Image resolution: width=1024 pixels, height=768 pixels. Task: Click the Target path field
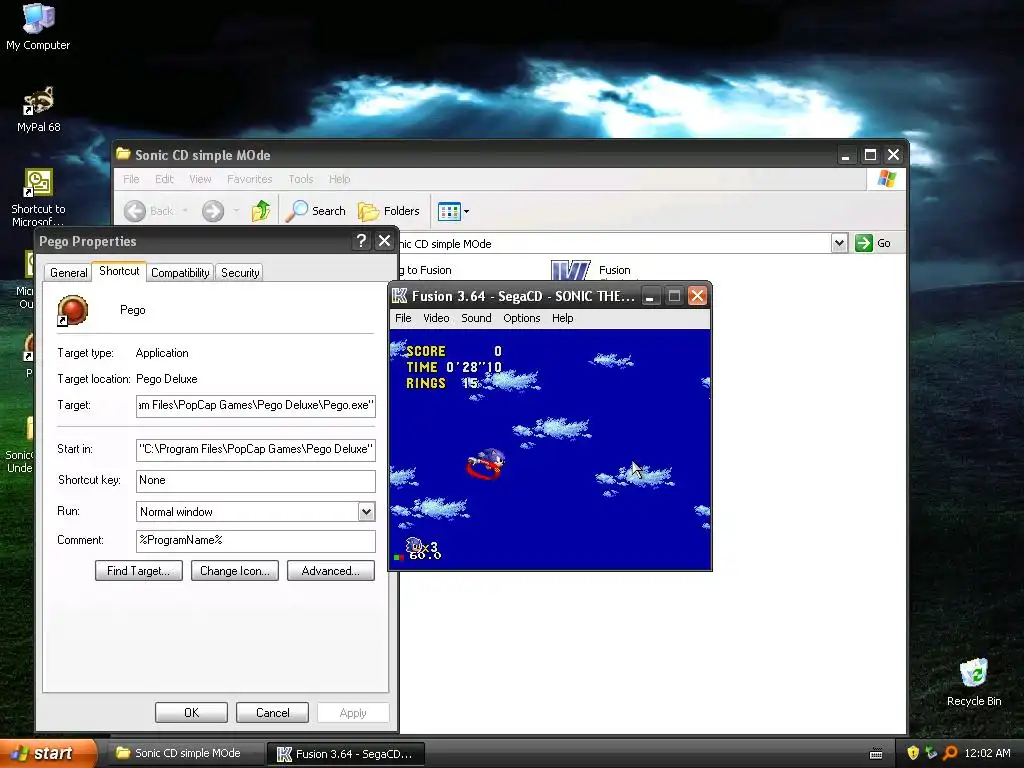click(x=255, y=406)
